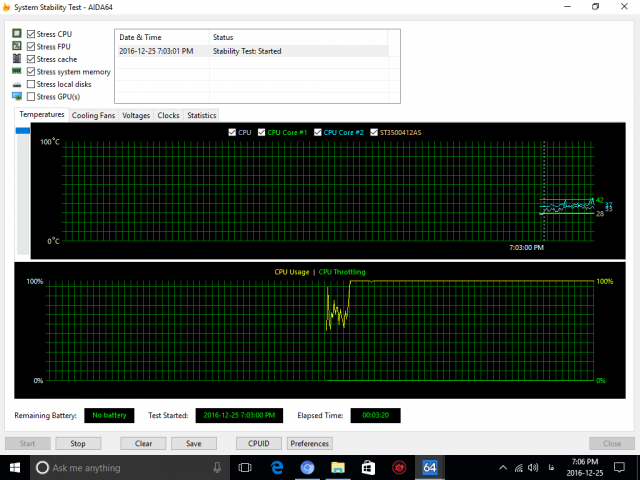Enable the Stress local disks checkbox

click(32, 84)
